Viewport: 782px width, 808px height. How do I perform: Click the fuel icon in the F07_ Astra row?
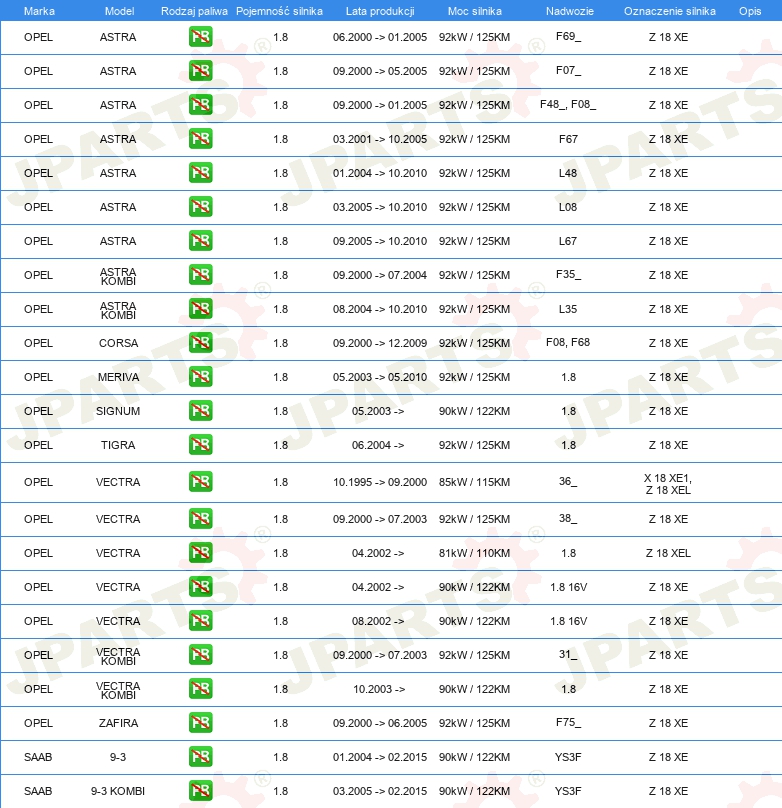coord(200,71)
